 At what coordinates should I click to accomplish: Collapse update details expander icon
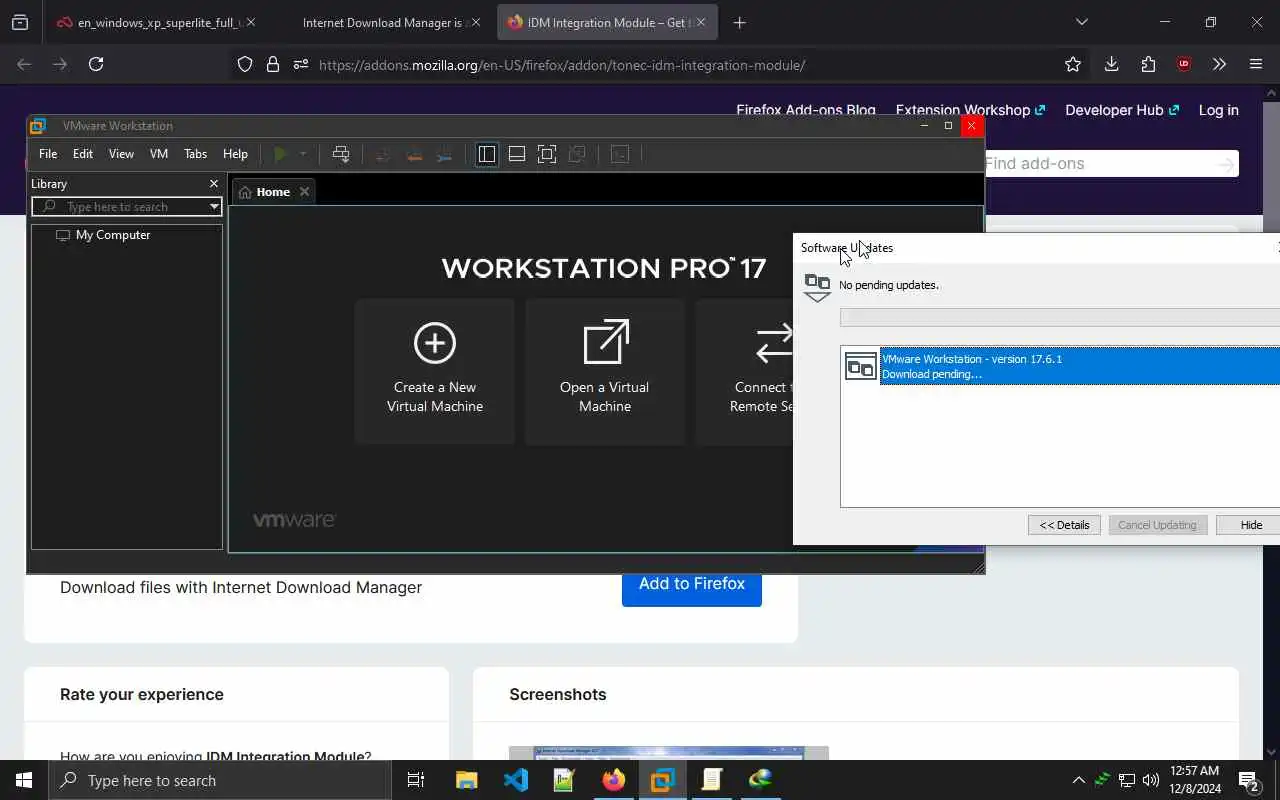coord(817,288)
